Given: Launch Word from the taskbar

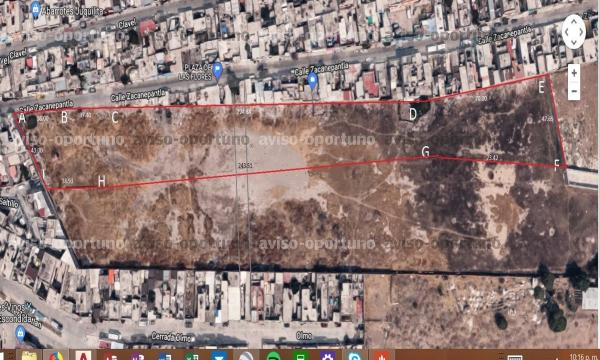Looking at the screenshot, I should click(165, 356).
